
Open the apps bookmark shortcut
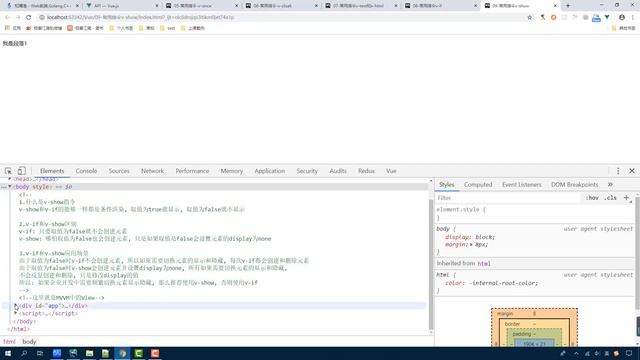[13, 28]
